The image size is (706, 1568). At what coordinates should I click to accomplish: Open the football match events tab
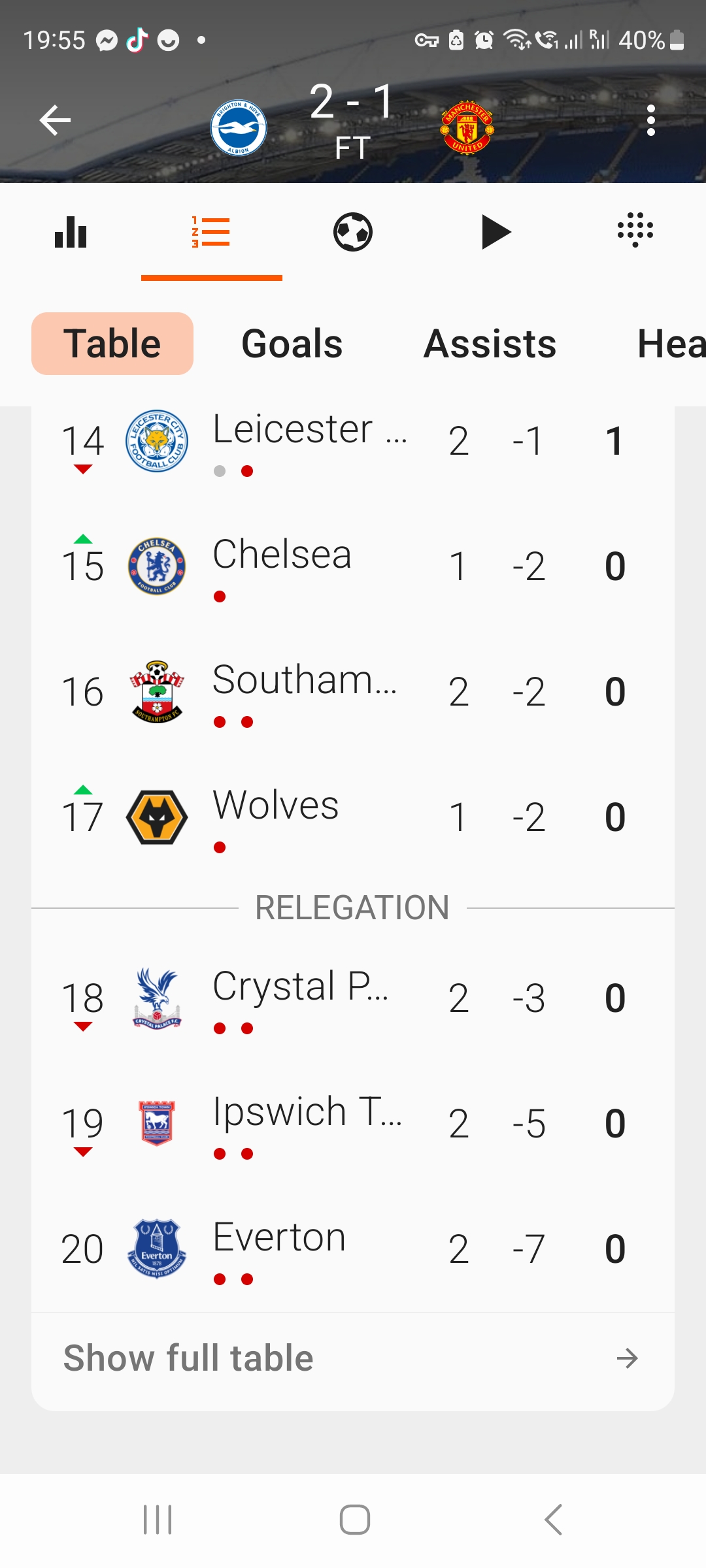click(x=353, y=232)
